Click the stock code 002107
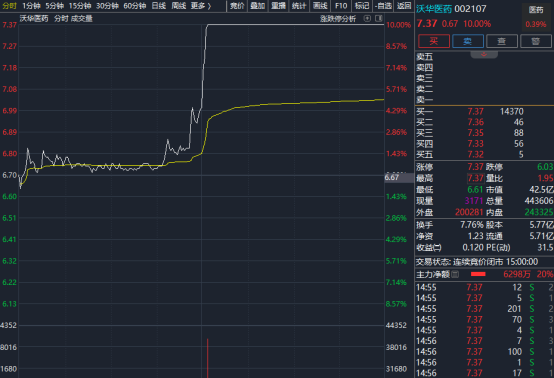 [x=470, y=9]
